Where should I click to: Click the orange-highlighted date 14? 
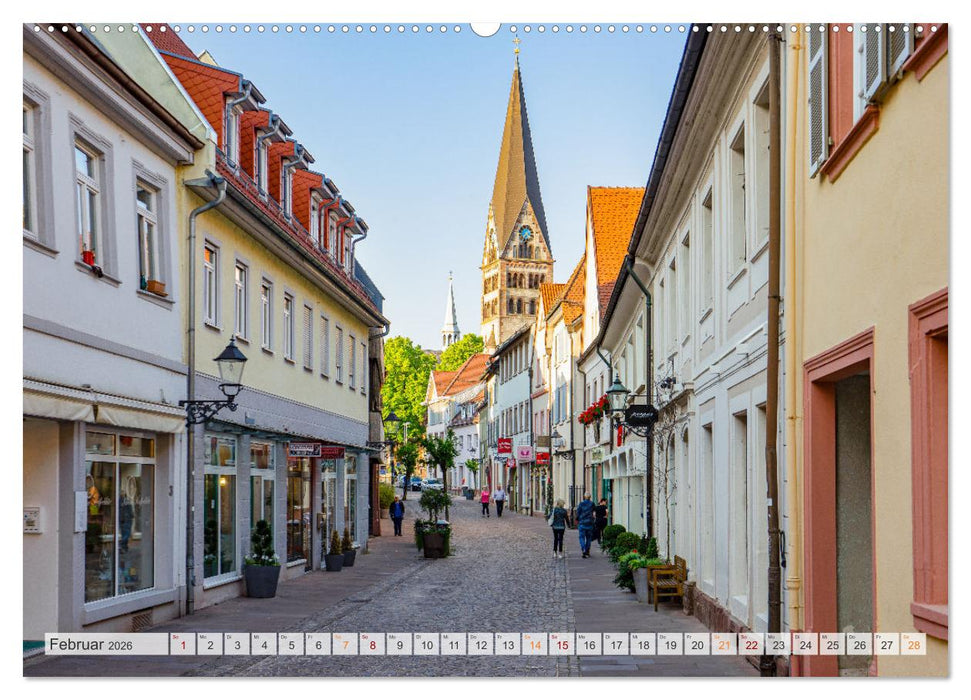pyautogui.click(x=534, y=647)
